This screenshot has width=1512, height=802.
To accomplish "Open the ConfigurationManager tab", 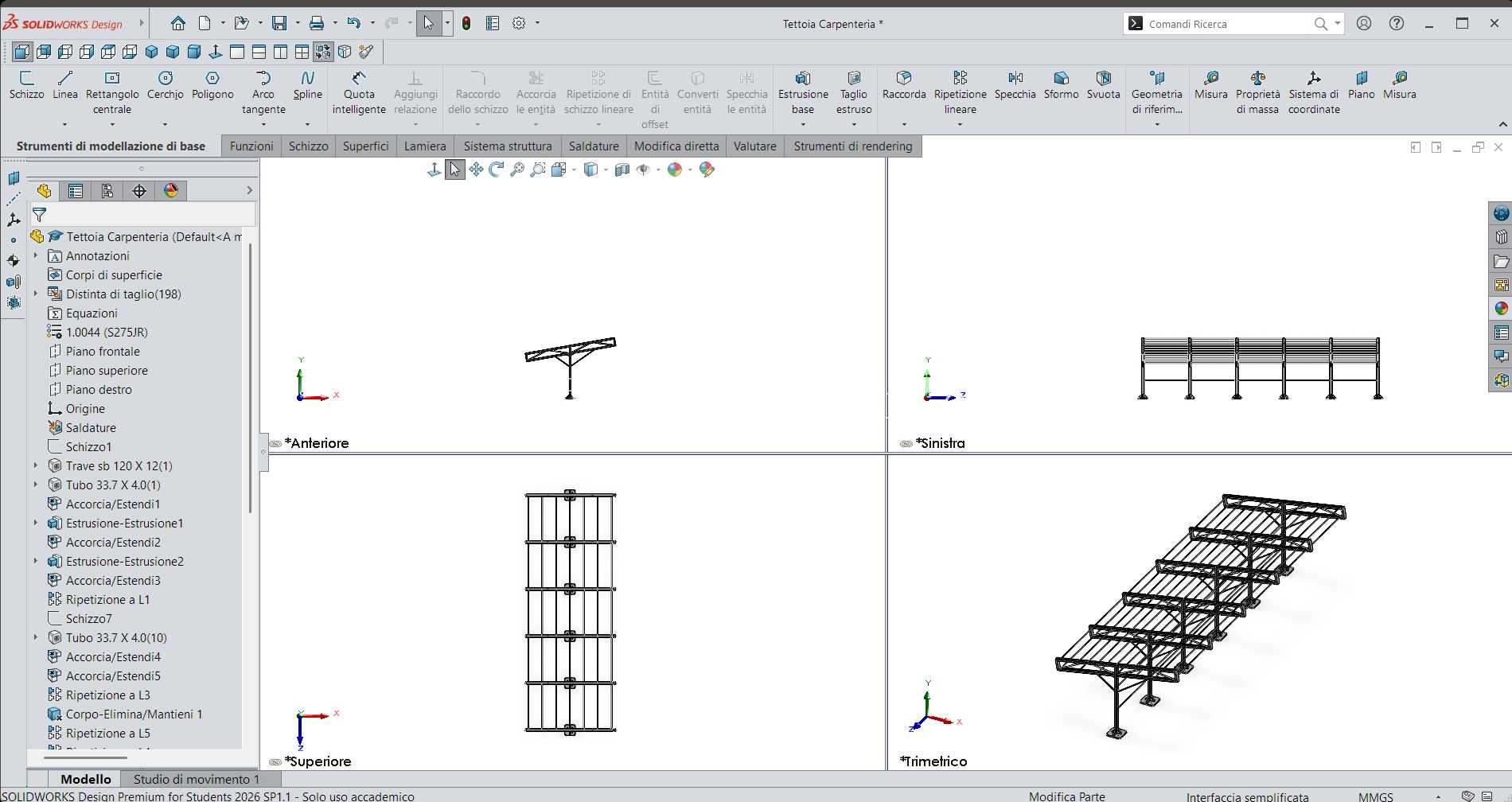I will coord(107,191).
